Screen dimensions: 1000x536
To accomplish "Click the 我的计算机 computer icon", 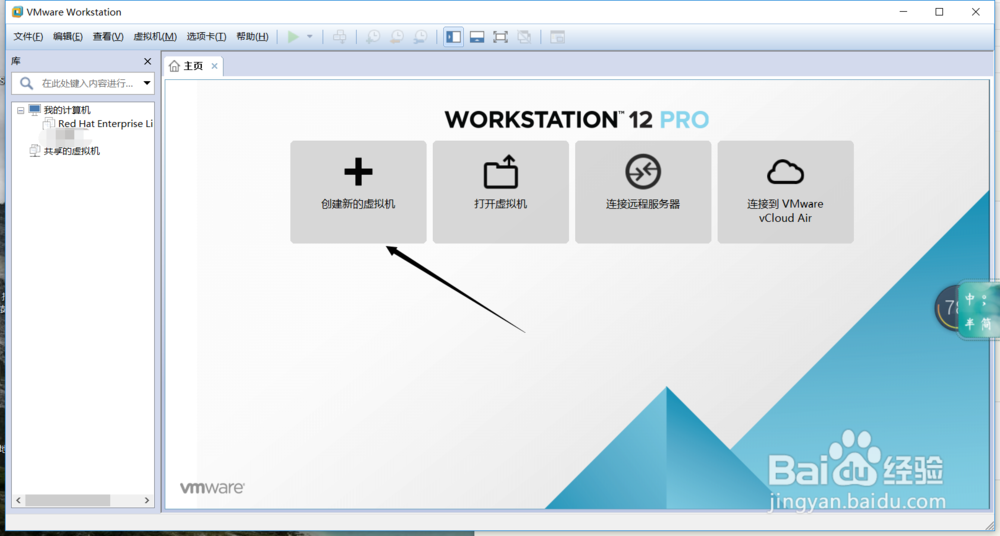I will tap(34, 110).
